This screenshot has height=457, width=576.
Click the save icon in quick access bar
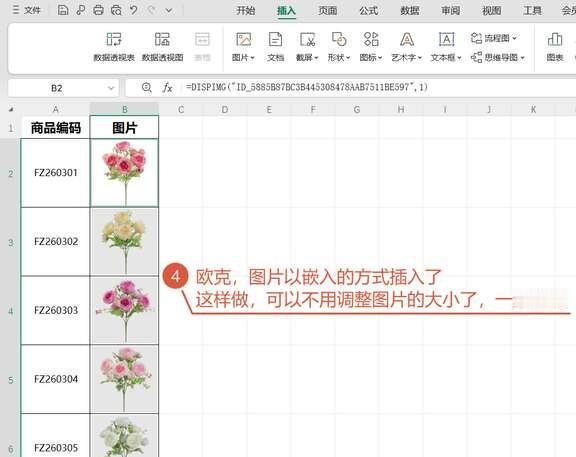click(x=63, y=10)
